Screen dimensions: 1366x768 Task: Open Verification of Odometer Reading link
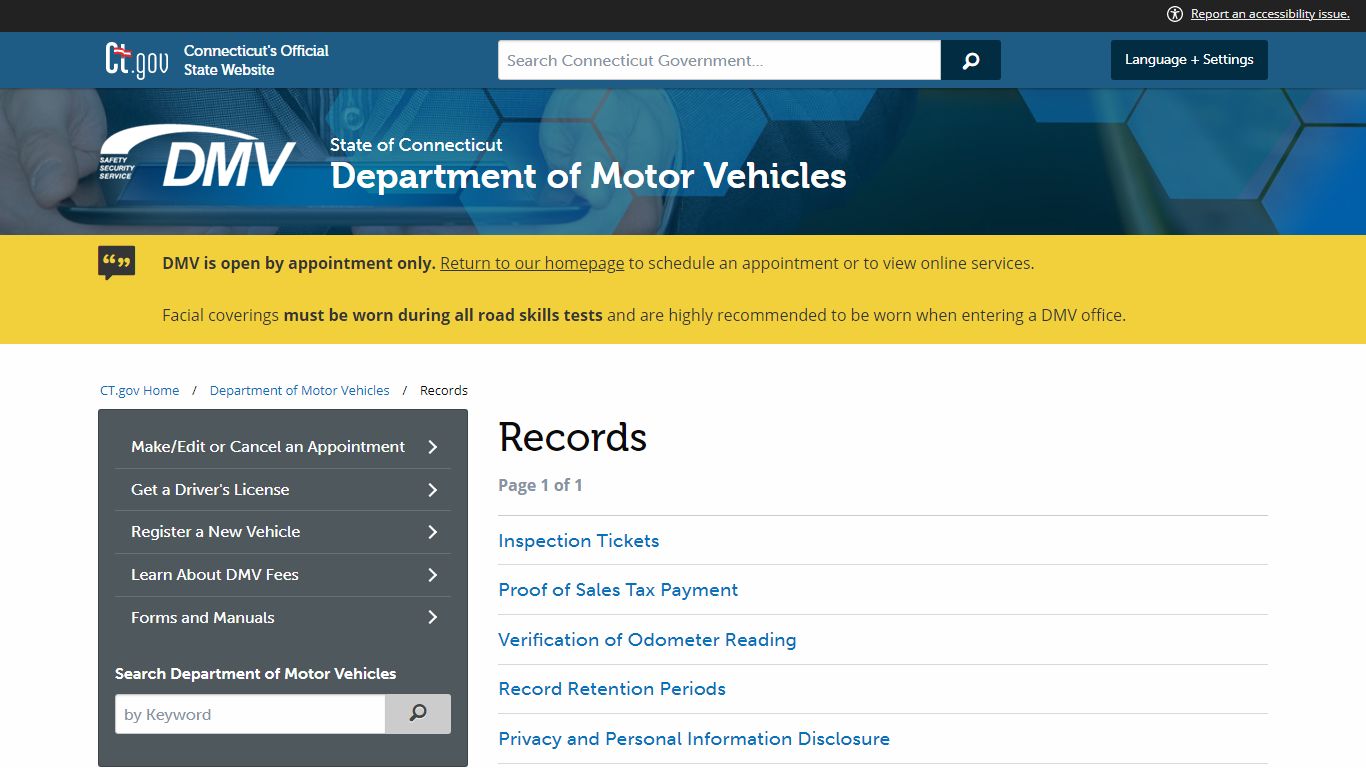point(647,640)
